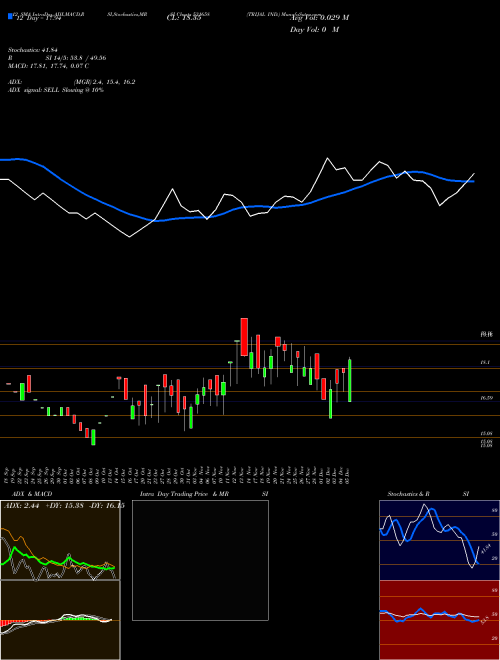Viewport: 500px width, 660px height.
Task: Click the tallest red candlestick at the price peak
Action: click(x=244, y=337)
